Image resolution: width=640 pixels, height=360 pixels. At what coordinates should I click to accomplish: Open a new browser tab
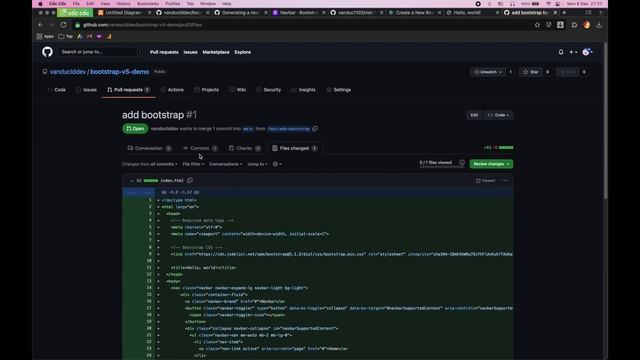pos(564,13)
